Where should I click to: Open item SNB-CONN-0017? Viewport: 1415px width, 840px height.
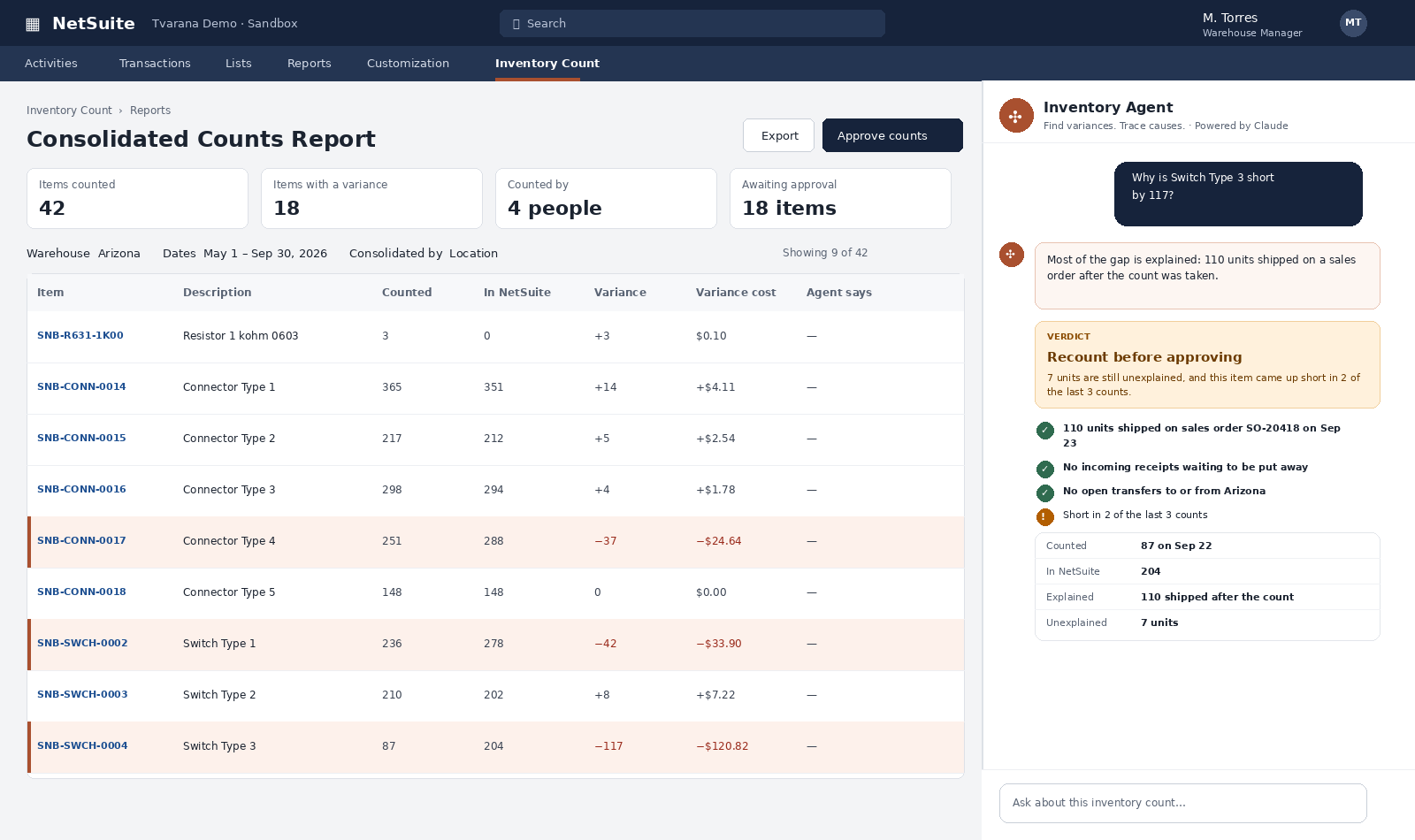tap(81, 541)
